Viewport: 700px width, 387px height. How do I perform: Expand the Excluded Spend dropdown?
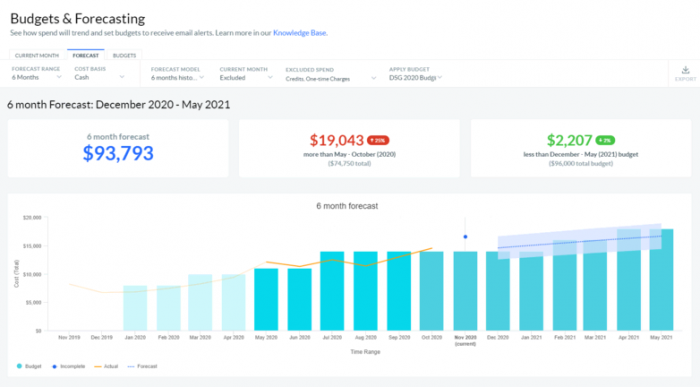[331, 79]
